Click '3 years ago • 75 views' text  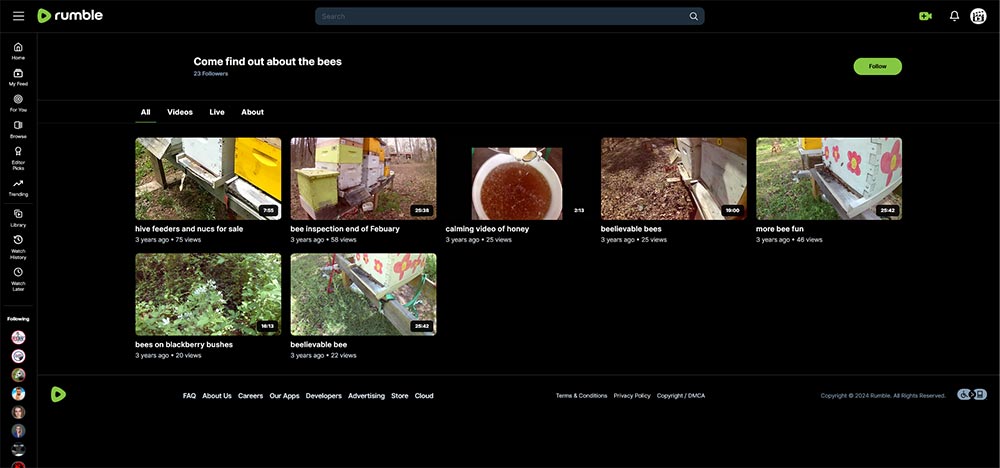pyautogui.click(x=168, y=240)
